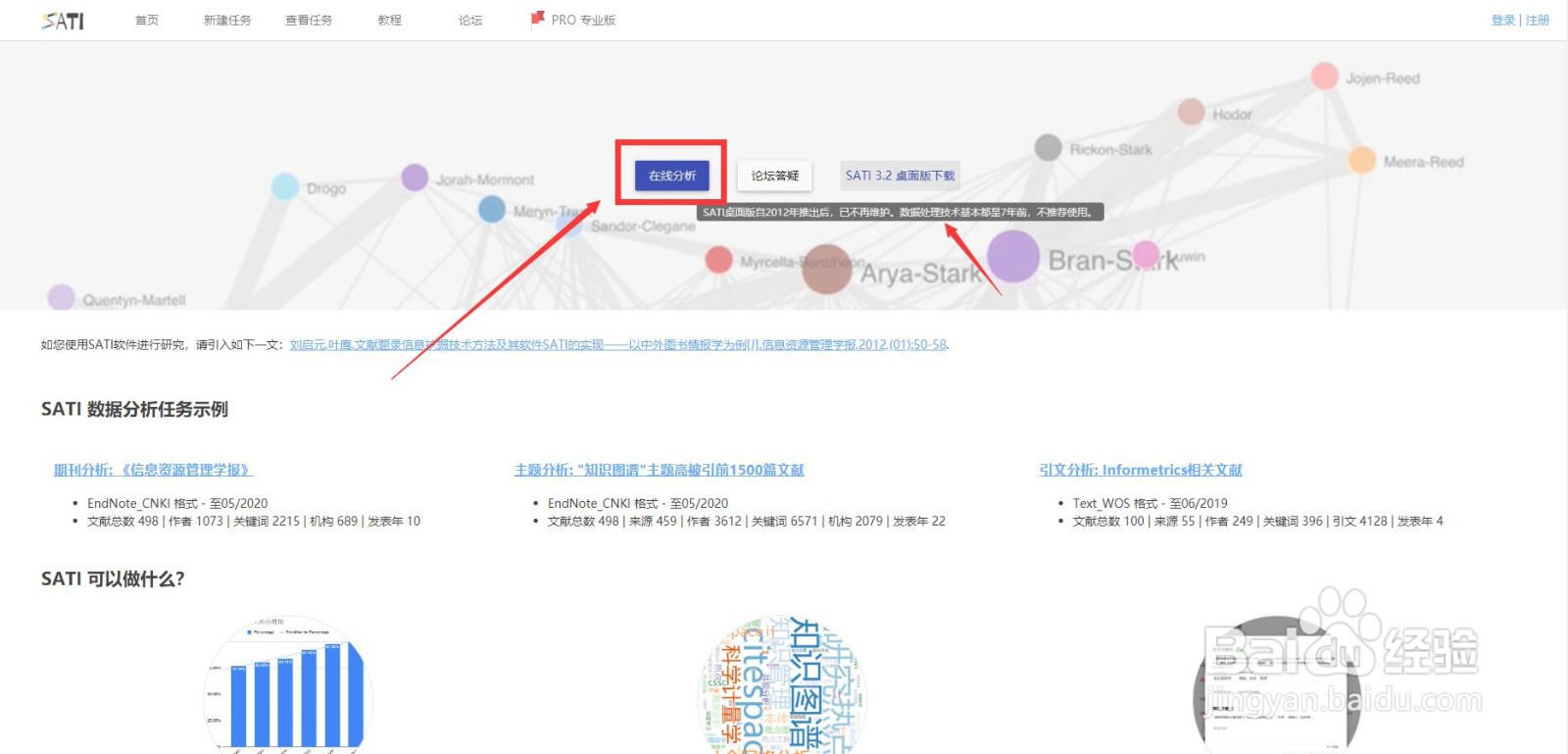Open the 新建任务 menu item

tap(227, 21)
